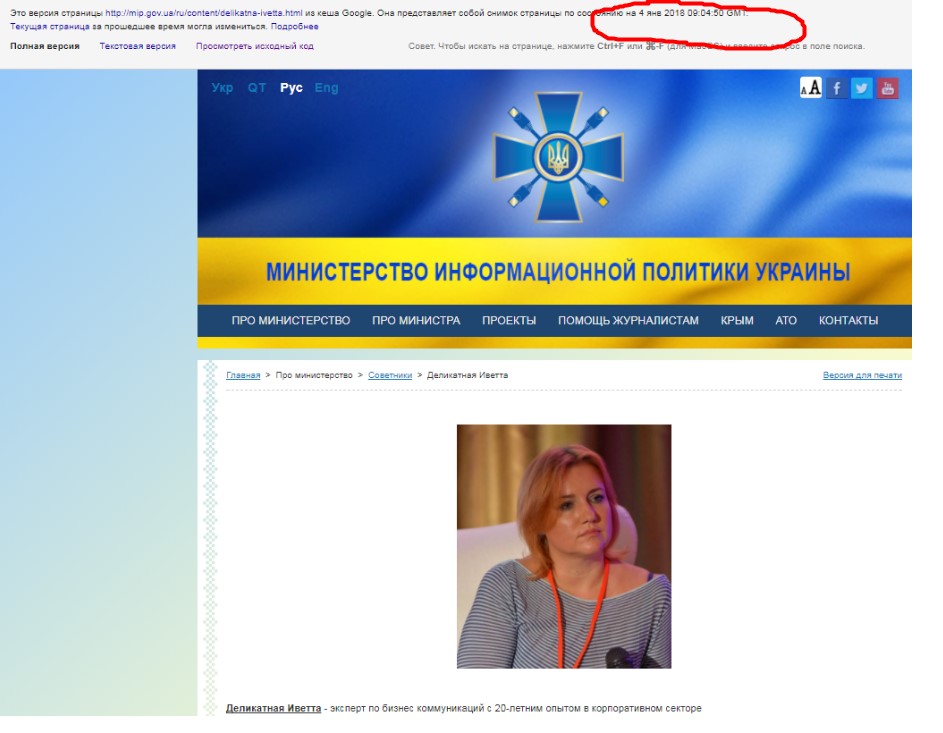
Task: Open the Версия для печати link
Action: point(862,375)
